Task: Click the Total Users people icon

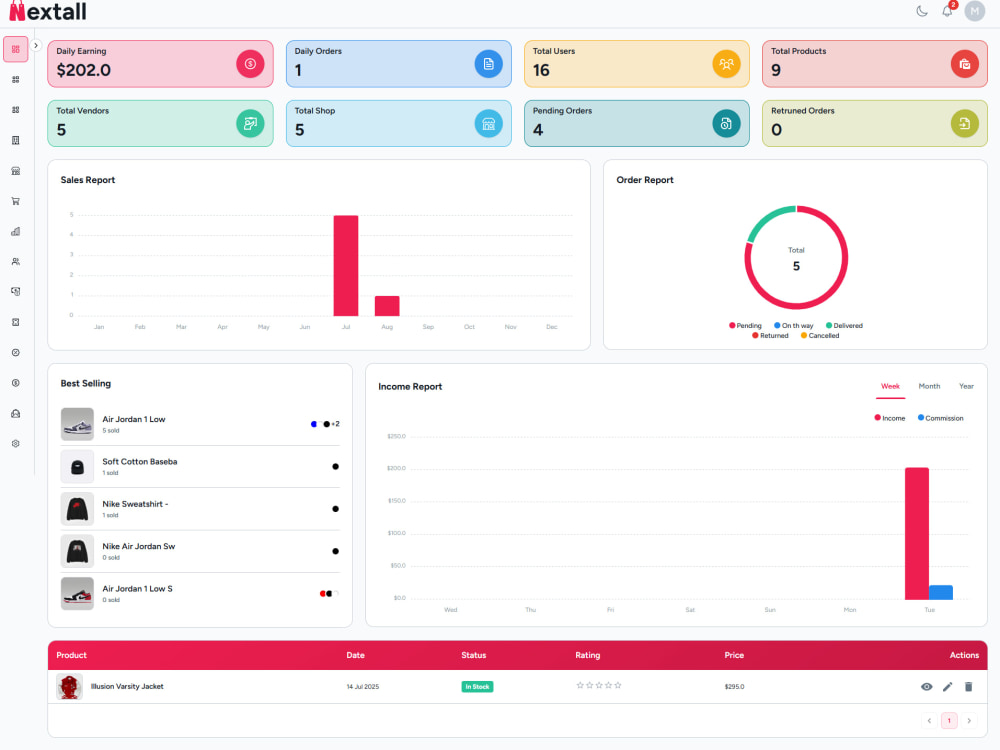Action: click(x=726, y=64)
